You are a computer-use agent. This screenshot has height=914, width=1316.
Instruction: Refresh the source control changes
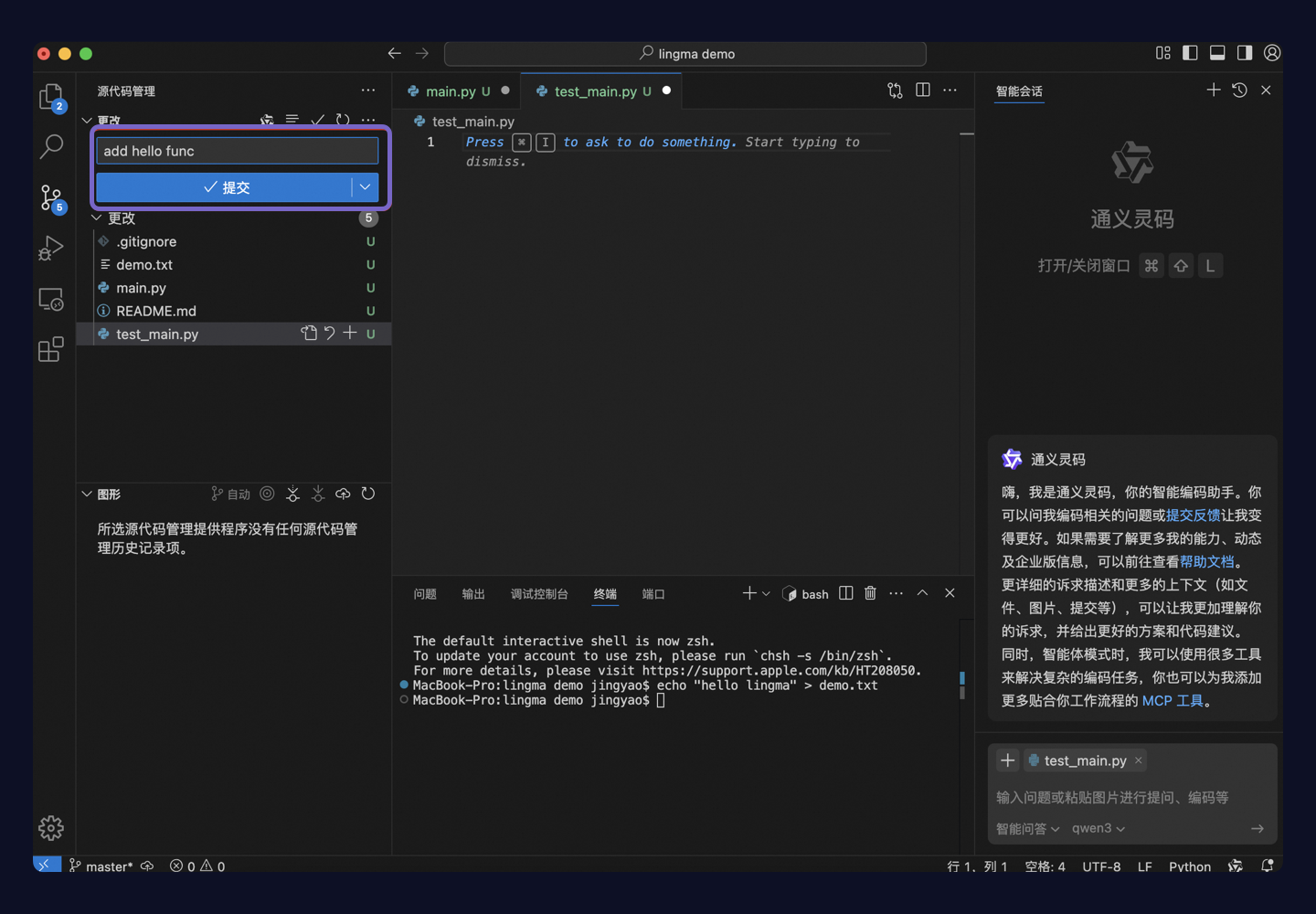click(343, 120)
